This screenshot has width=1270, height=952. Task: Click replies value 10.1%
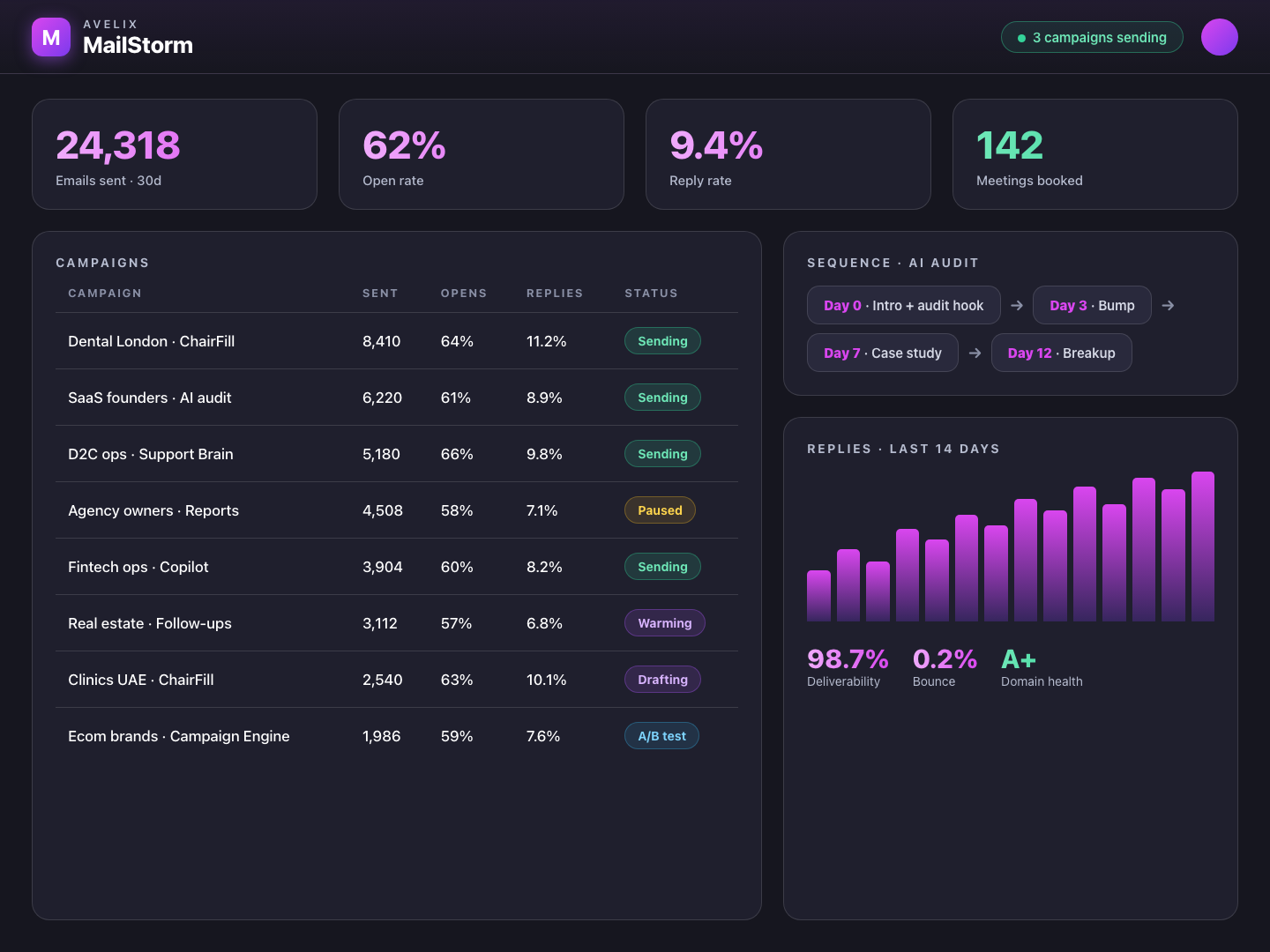[547, 680]
